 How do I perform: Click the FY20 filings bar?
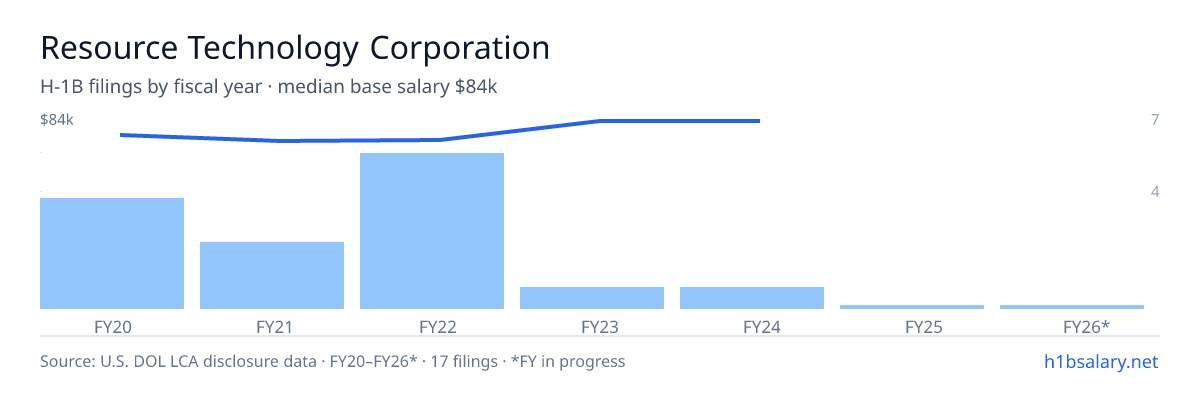(x=112, y=253)
